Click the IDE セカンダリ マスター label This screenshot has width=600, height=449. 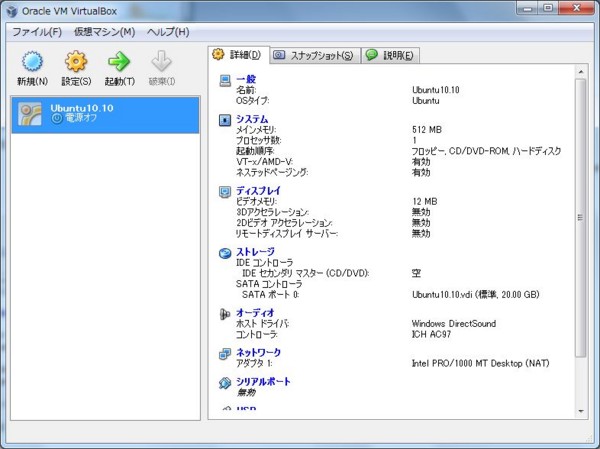(x=306, y=274)
